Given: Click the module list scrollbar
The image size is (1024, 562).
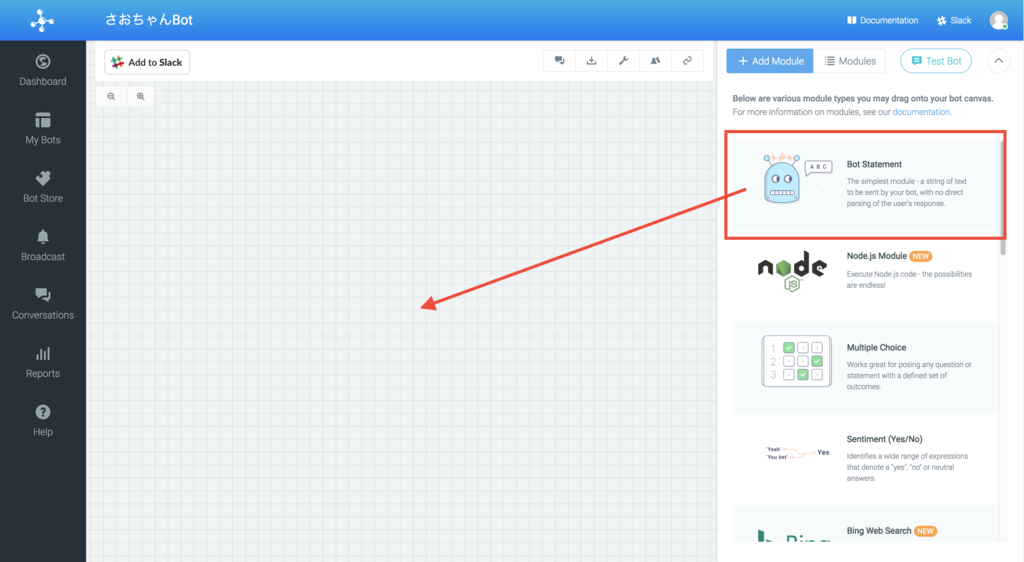Looking at the screenshot, I should [x=1002, y=196].
